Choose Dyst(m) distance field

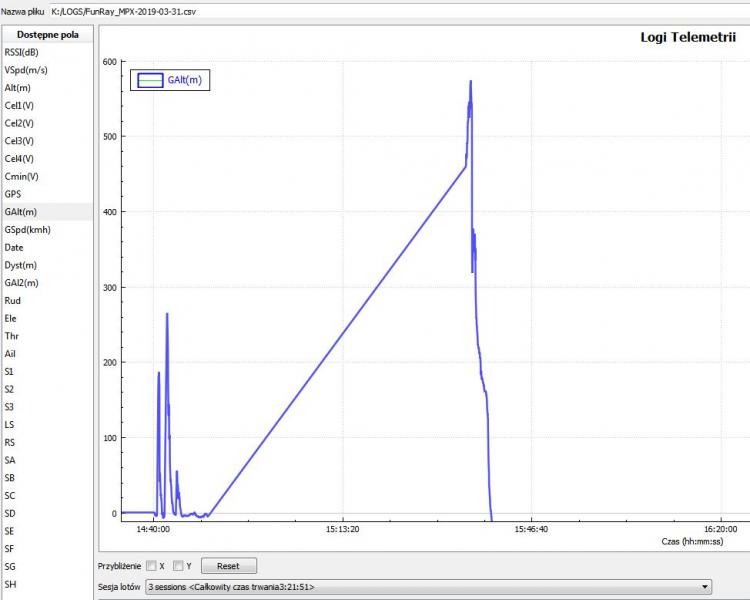click(x=20, y=265)
